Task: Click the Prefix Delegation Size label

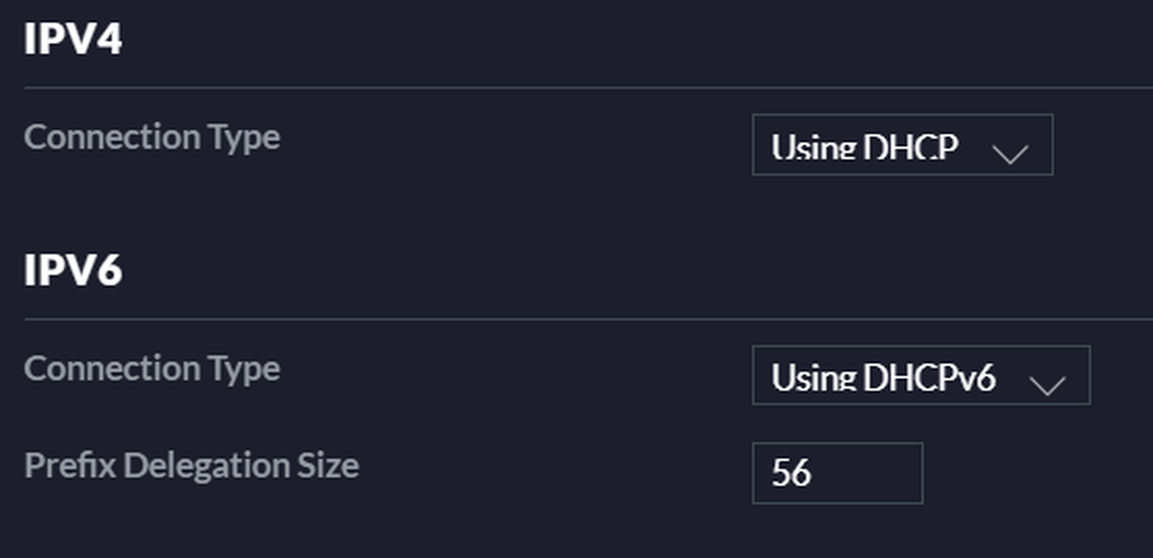Action: click(191, 465)
